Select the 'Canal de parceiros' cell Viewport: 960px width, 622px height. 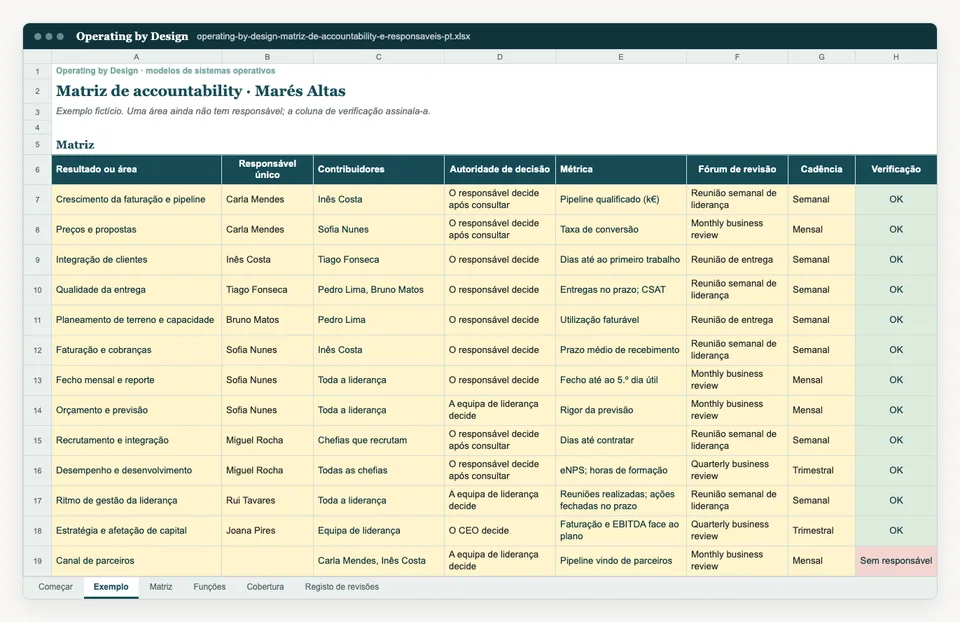[137, 561]
